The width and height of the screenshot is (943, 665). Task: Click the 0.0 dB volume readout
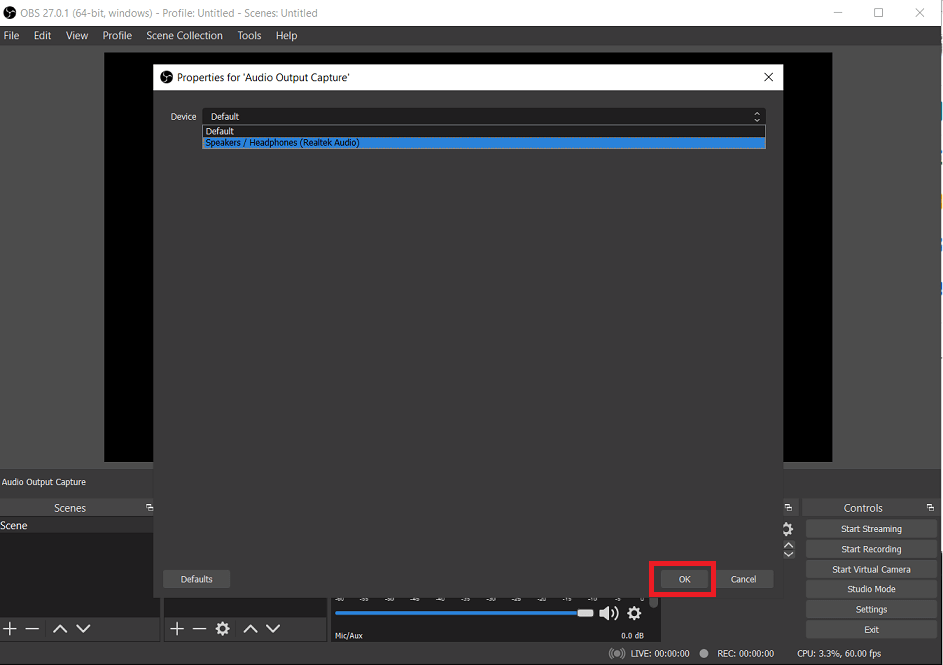tap(632, 636)
